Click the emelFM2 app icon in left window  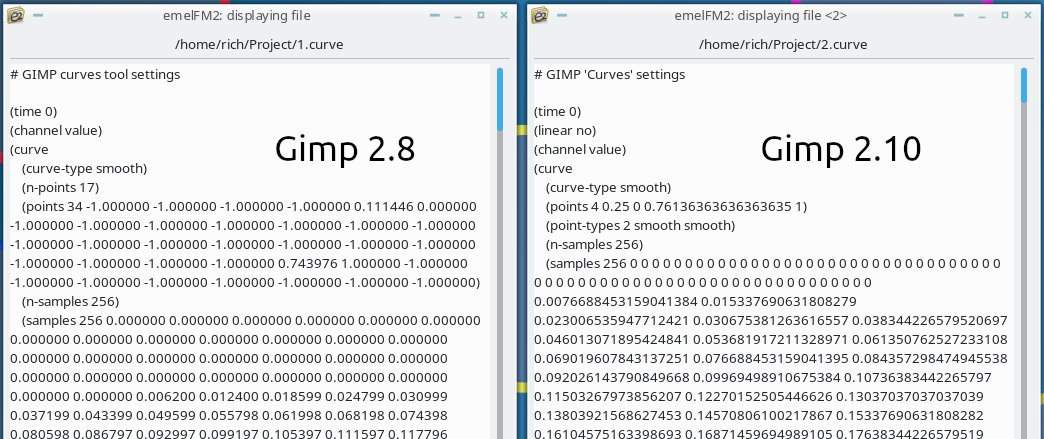[15, 15]
